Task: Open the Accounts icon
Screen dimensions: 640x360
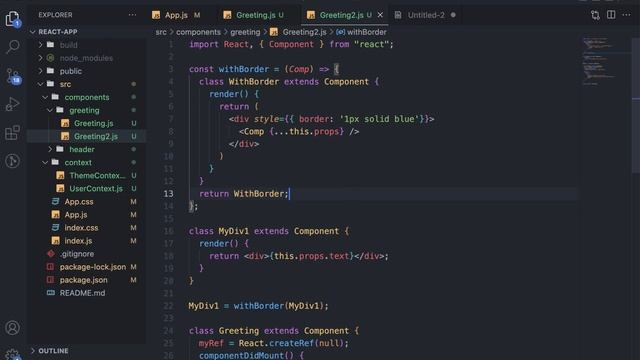Action: pyautogui.click(x=13, y=328)
